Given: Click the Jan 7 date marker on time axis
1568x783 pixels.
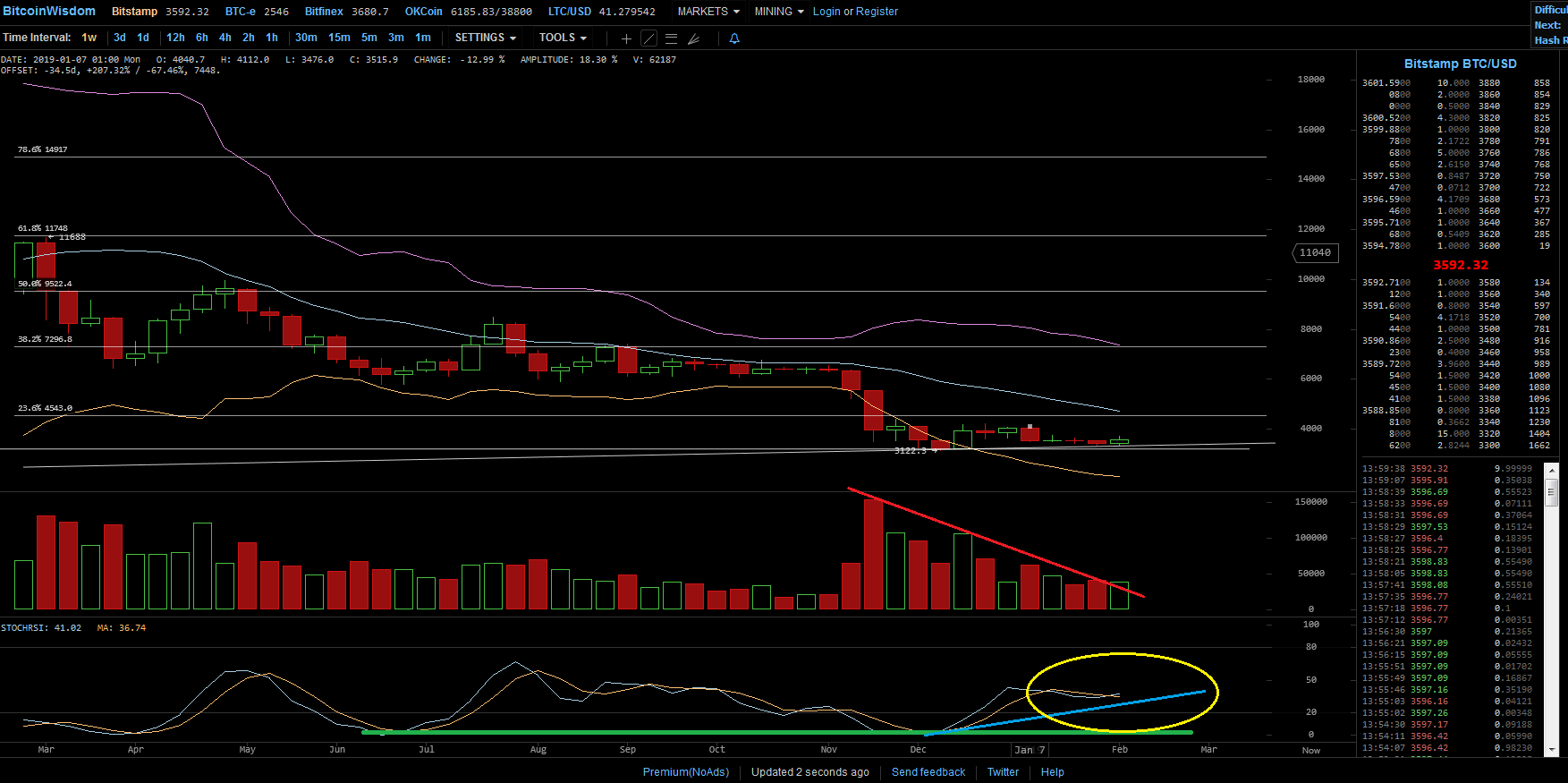Looking at the screenshot, I should [x=1030, y=750].
